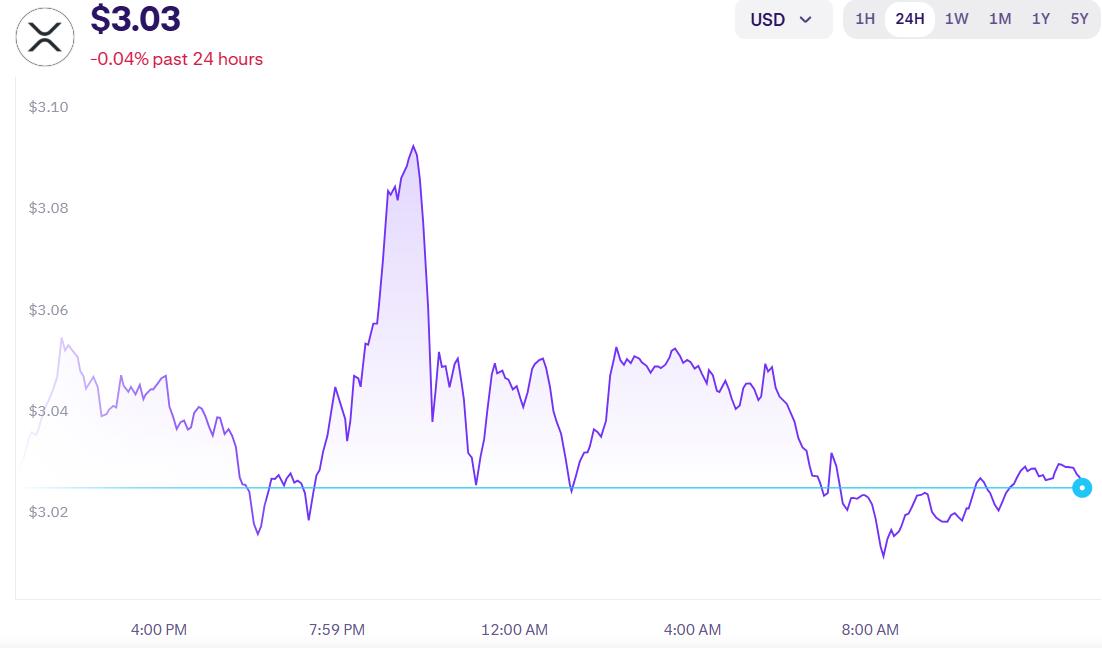View the 1Y price history
Screen dimensions: 1102x648
tap(1041, 19)
